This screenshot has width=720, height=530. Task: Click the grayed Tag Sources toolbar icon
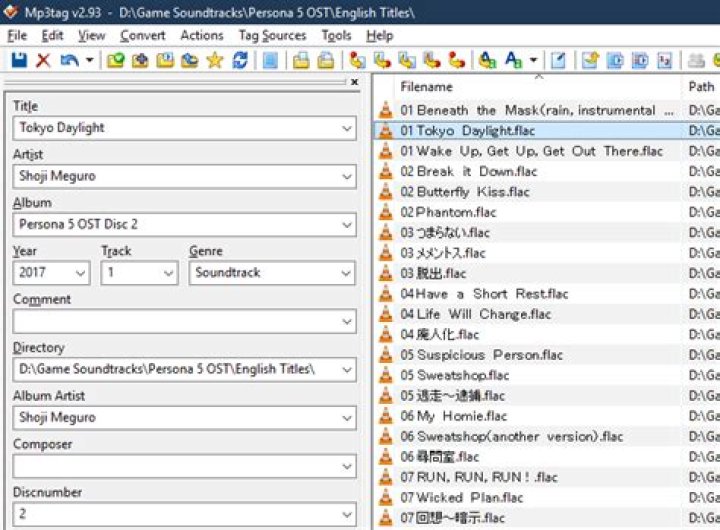pyautogui.click(x=696, y=60)
